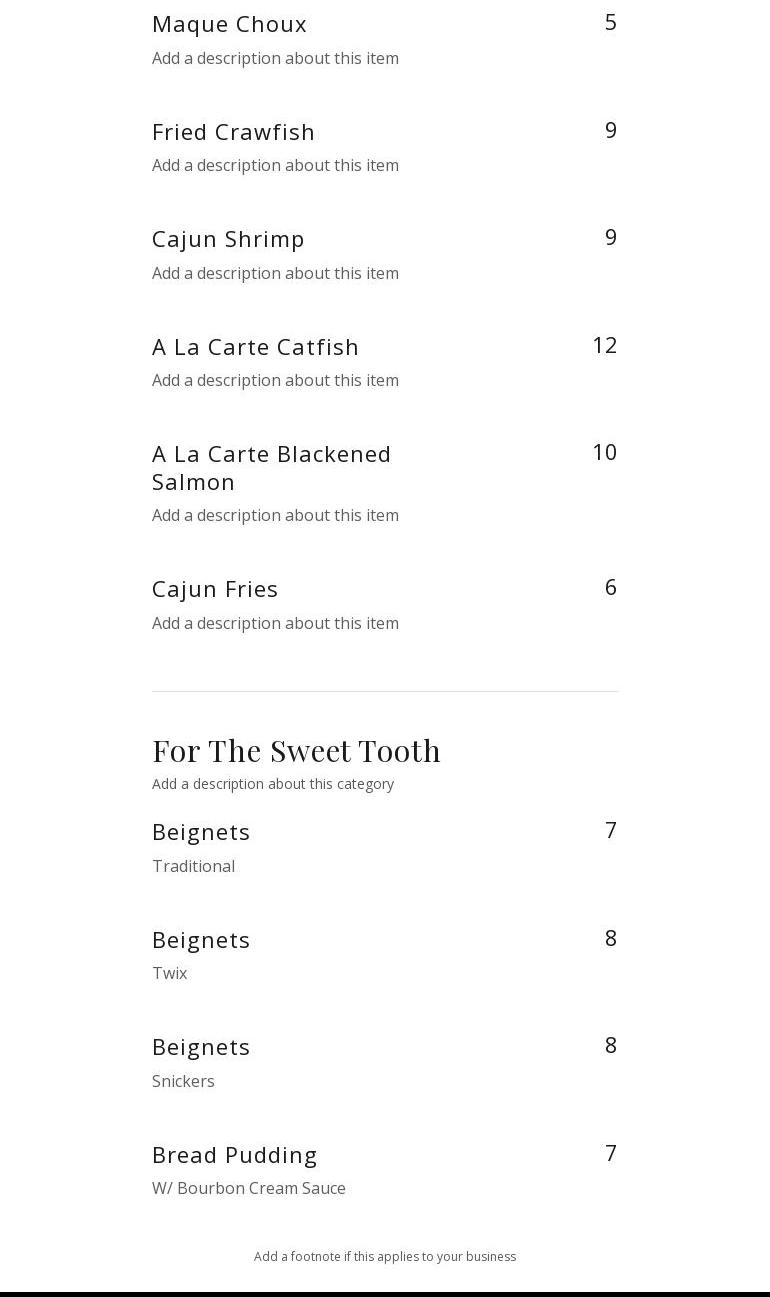Click the Maque Choux item title

229,24
